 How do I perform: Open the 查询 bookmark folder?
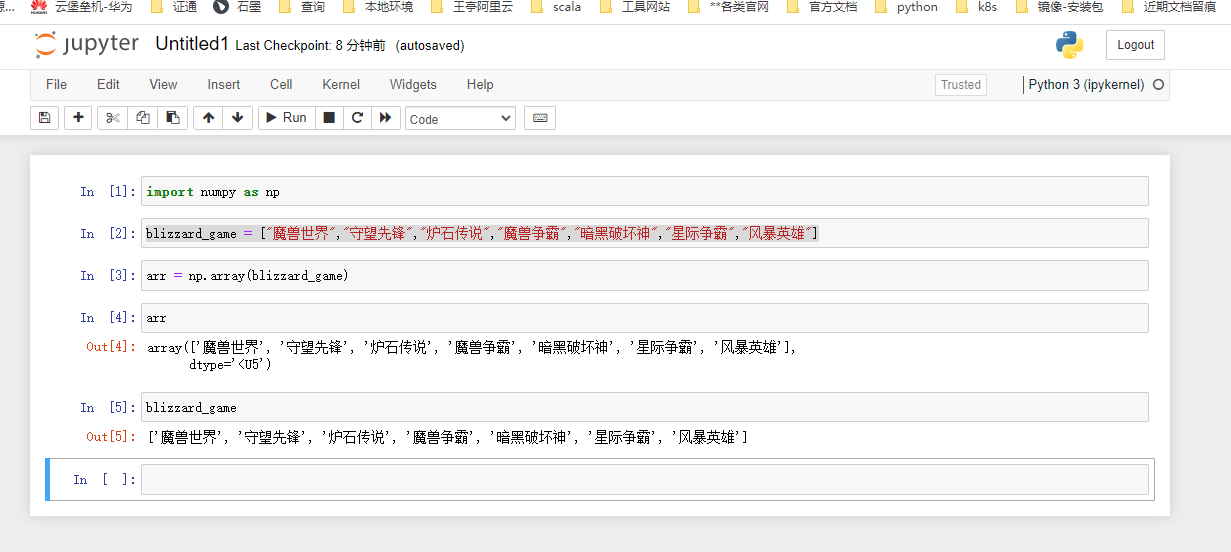(301, 7)
